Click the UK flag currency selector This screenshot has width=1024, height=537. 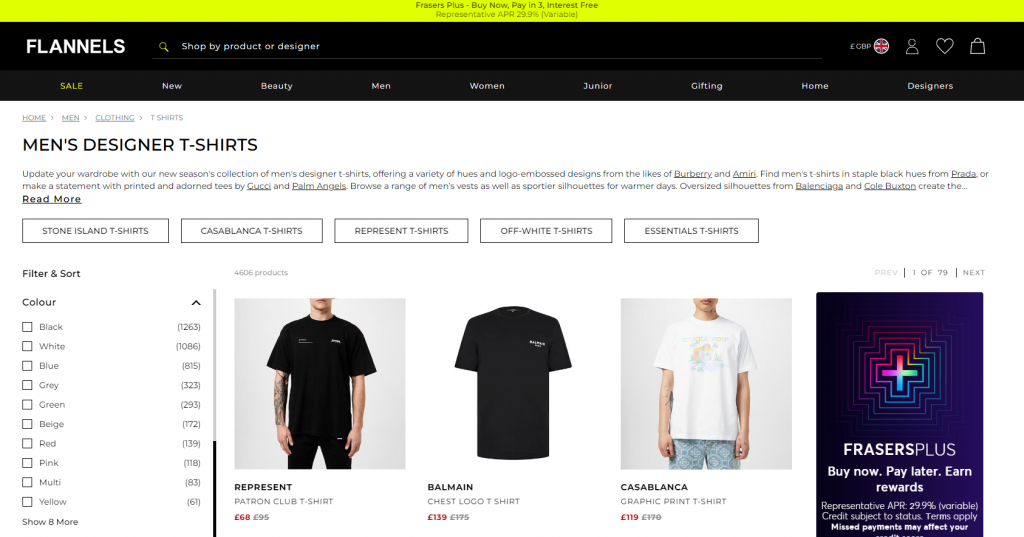881,46
